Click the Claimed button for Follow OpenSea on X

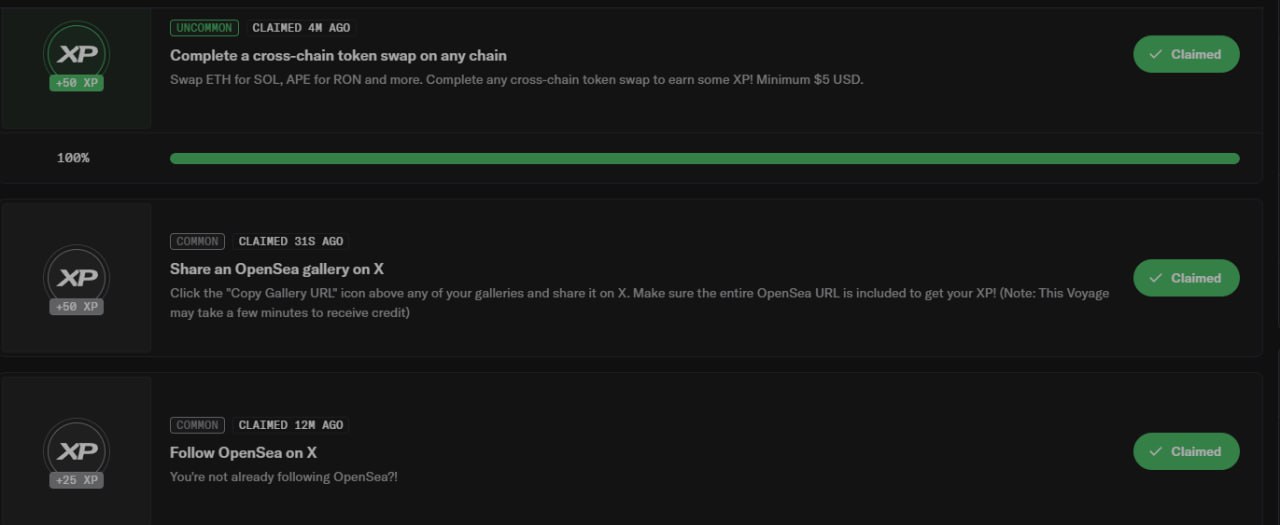(x=1186, y=451)
